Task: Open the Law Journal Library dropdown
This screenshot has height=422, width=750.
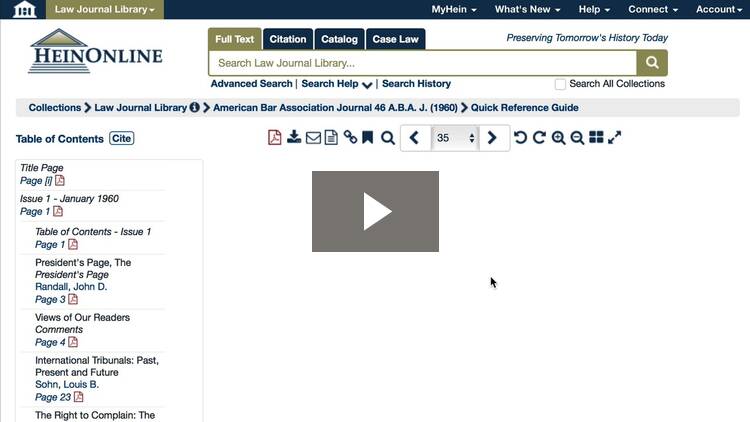Action: point(105,9)
